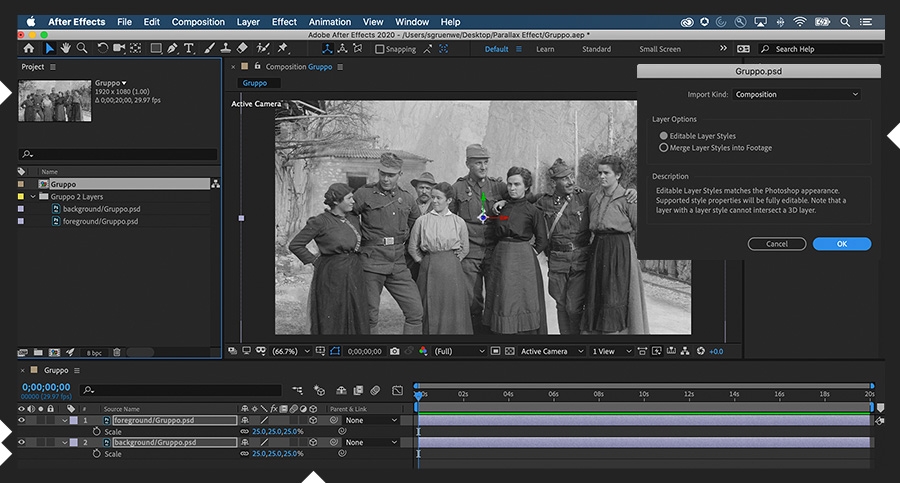This screenshot has height=483, width=900.
Task: Open the magnification ratio (66.7%) dropdown
Action: pyautogui.click(x=291, y=351)
